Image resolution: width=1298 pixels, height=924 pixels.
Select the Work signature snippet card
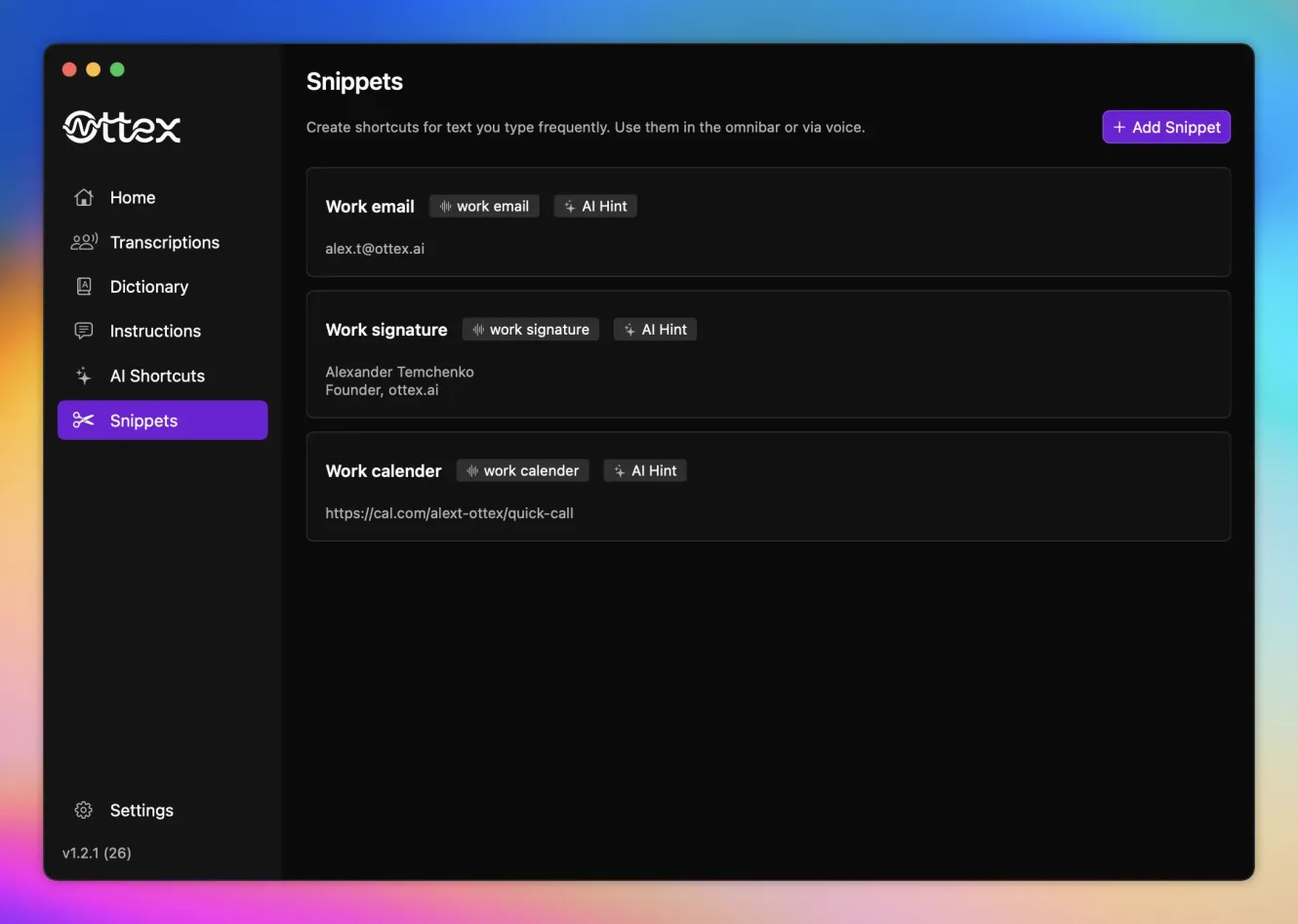(768, 354)
